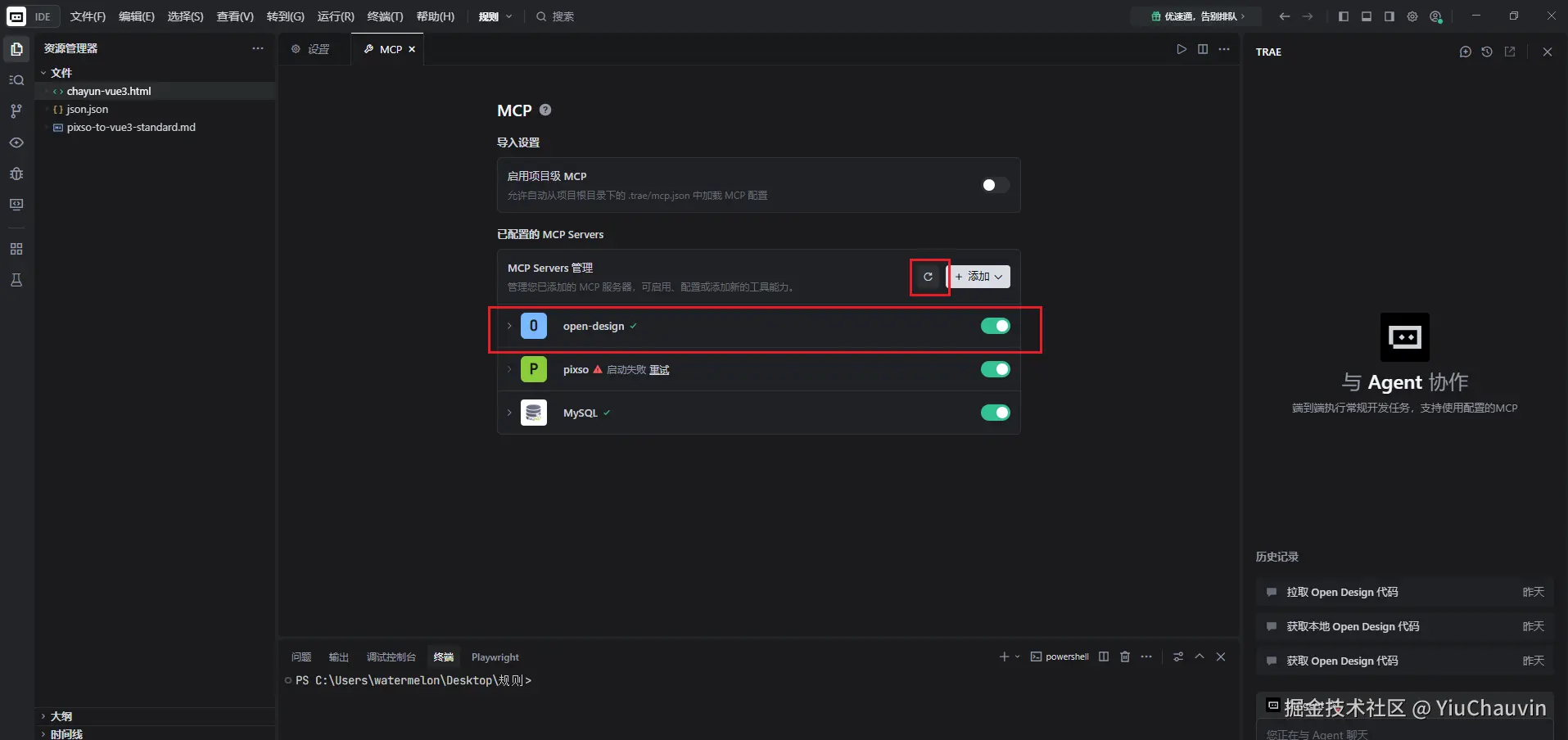This screenshot has width=1568, height=740.
Task: Open the 规则 workspace dropdown in the title bar
Action: point(495,16)
